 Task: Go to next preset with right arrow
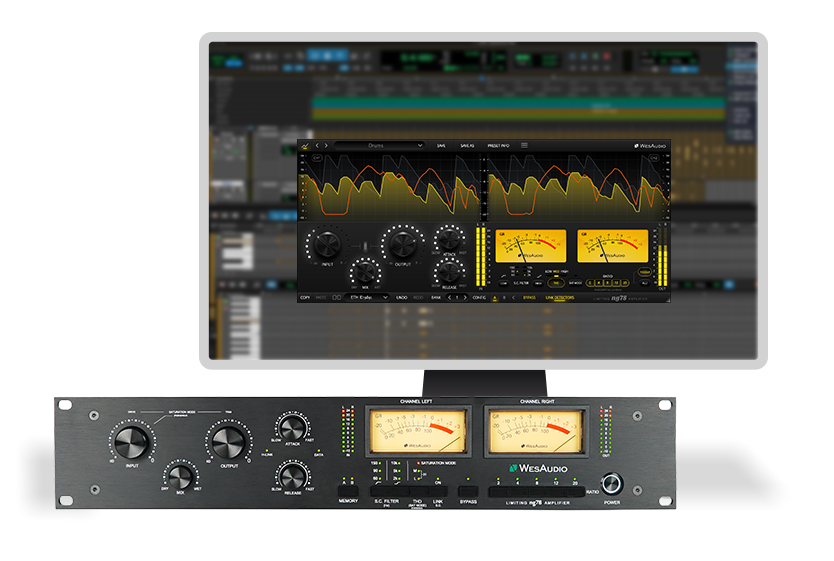point(326,145)
